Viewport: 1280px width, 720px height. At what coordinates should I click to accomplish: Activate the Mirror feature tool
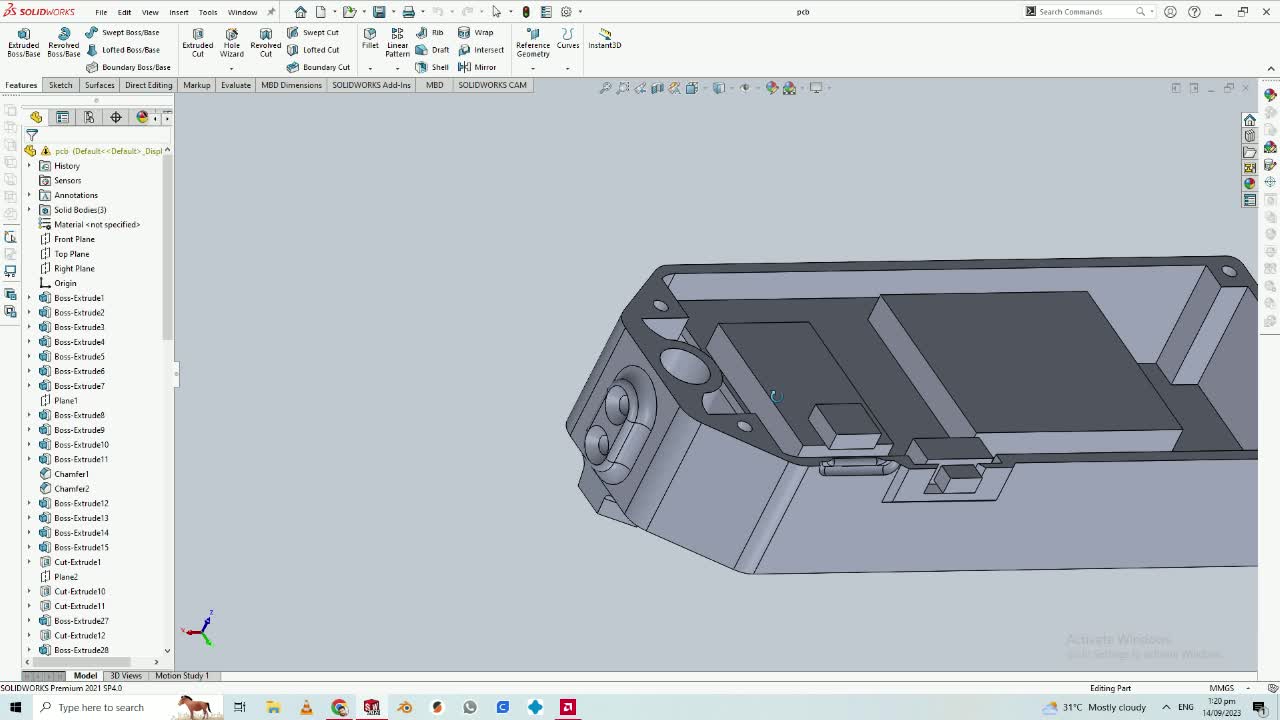(x=477, y=67)
